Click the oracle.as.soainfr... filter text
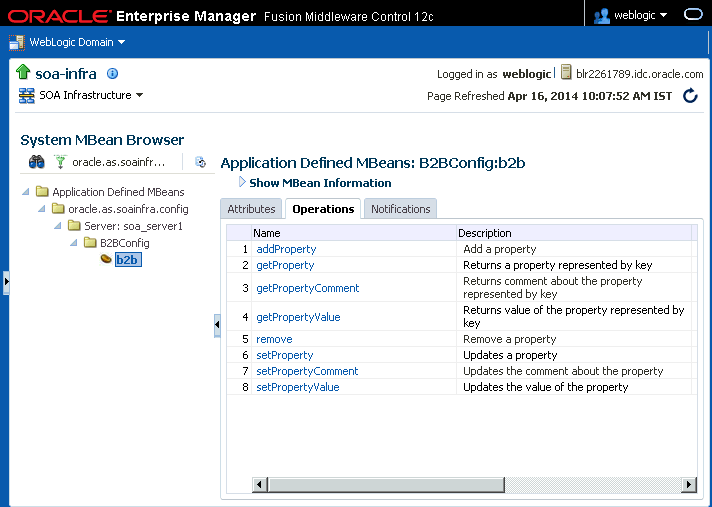The width and height of the screenshot is (712, 507). point(119,162)
